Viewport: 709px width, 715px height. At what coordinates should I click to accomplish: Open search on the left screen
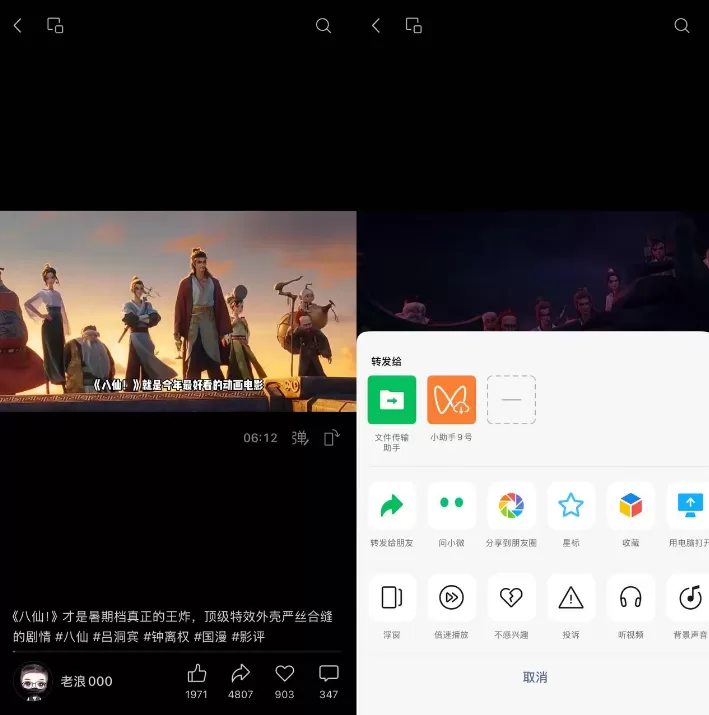(323, 26)
